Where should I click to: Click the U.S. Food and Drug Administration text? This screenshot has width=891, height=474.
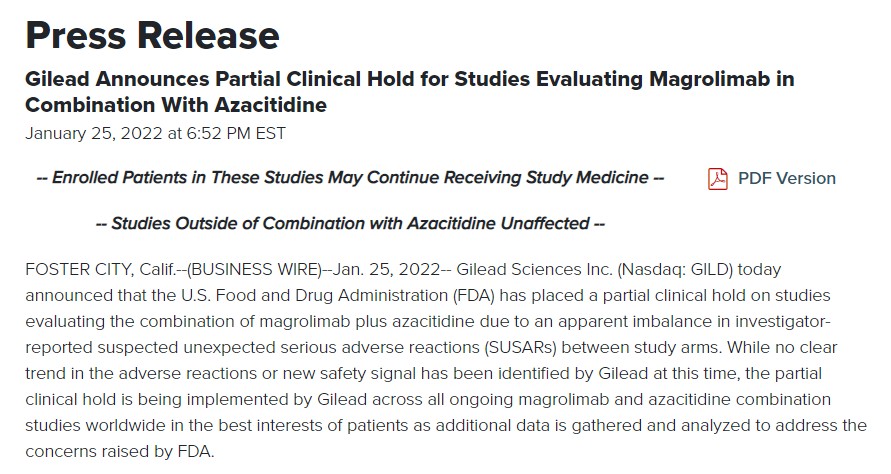pos(314,296)
